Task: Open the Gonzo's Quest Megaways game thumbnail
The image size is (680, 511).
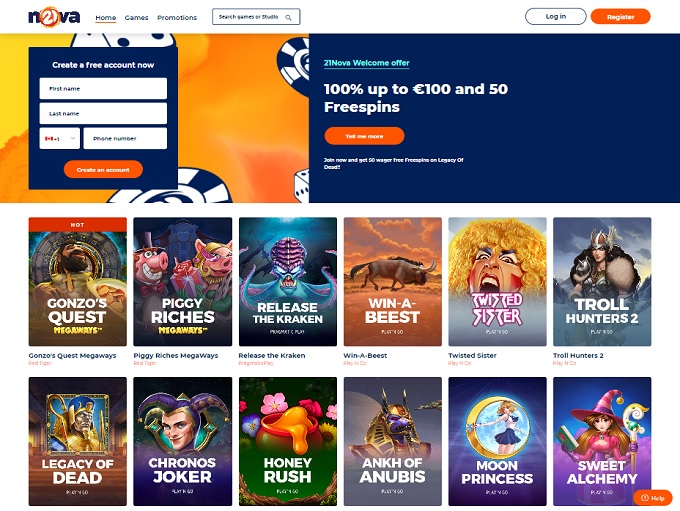Action: tap(78, 282)
